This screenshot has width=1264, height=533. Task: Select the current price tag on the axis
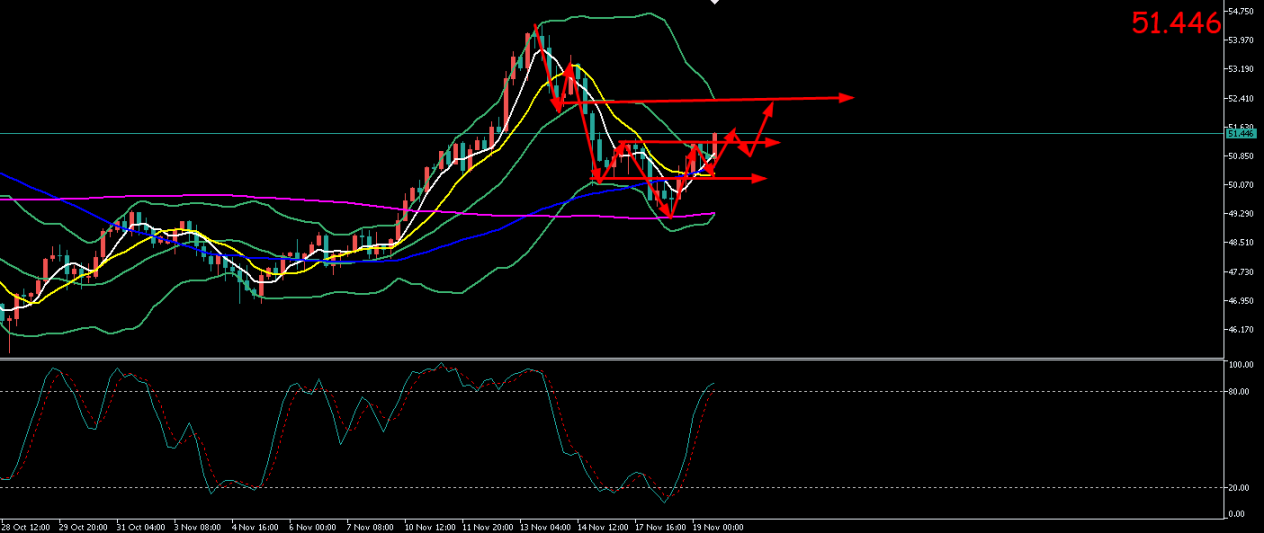click(1240, 133)
